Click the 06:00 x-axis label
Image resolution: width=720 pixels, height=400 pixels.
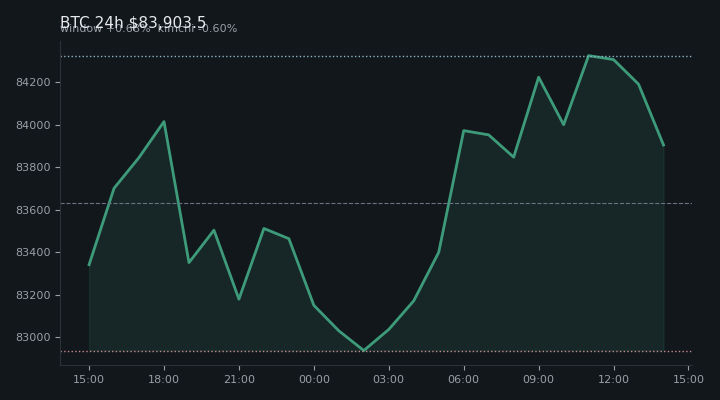(x=464, y=379)
